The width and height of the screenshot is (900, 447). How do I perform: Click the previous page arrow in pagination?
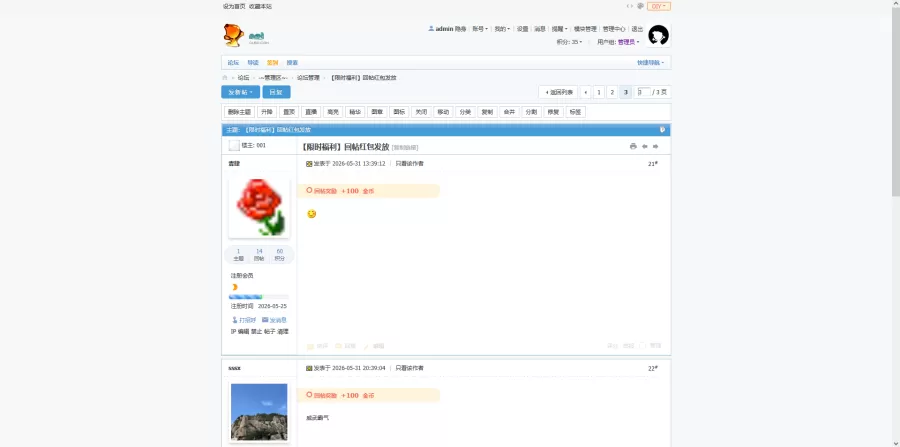tap(585, 92)
